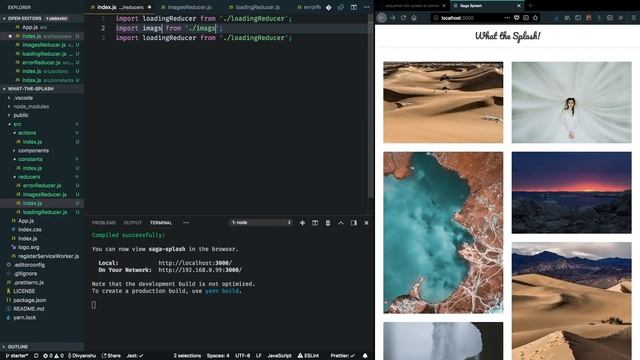Open the Output panel tab
The width and height of the screenshot is (640, 360).
click(x=133, y=223)
